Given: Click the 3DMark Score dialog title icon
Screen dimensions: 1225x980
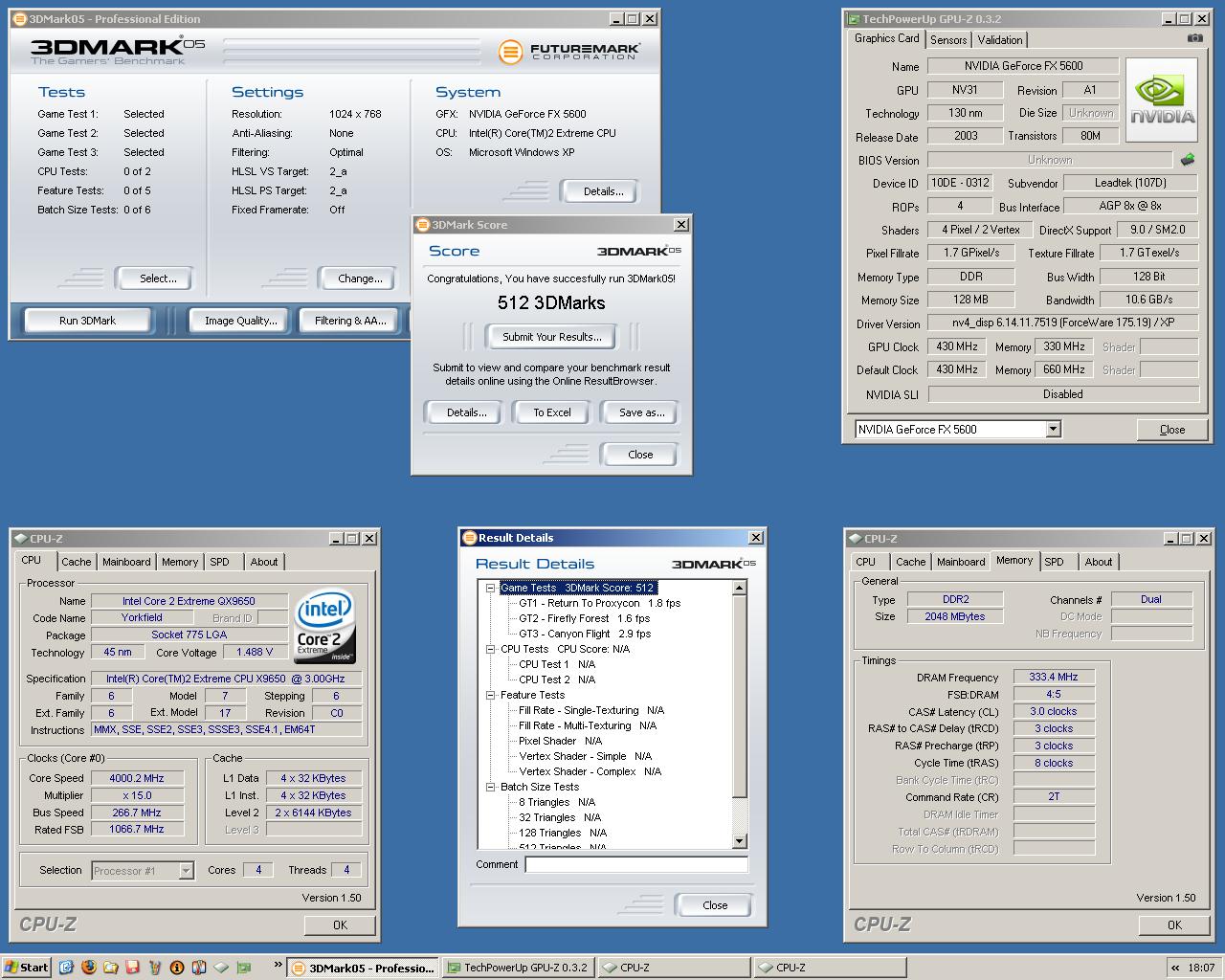Looking at the screenshot, I should 422,225.
